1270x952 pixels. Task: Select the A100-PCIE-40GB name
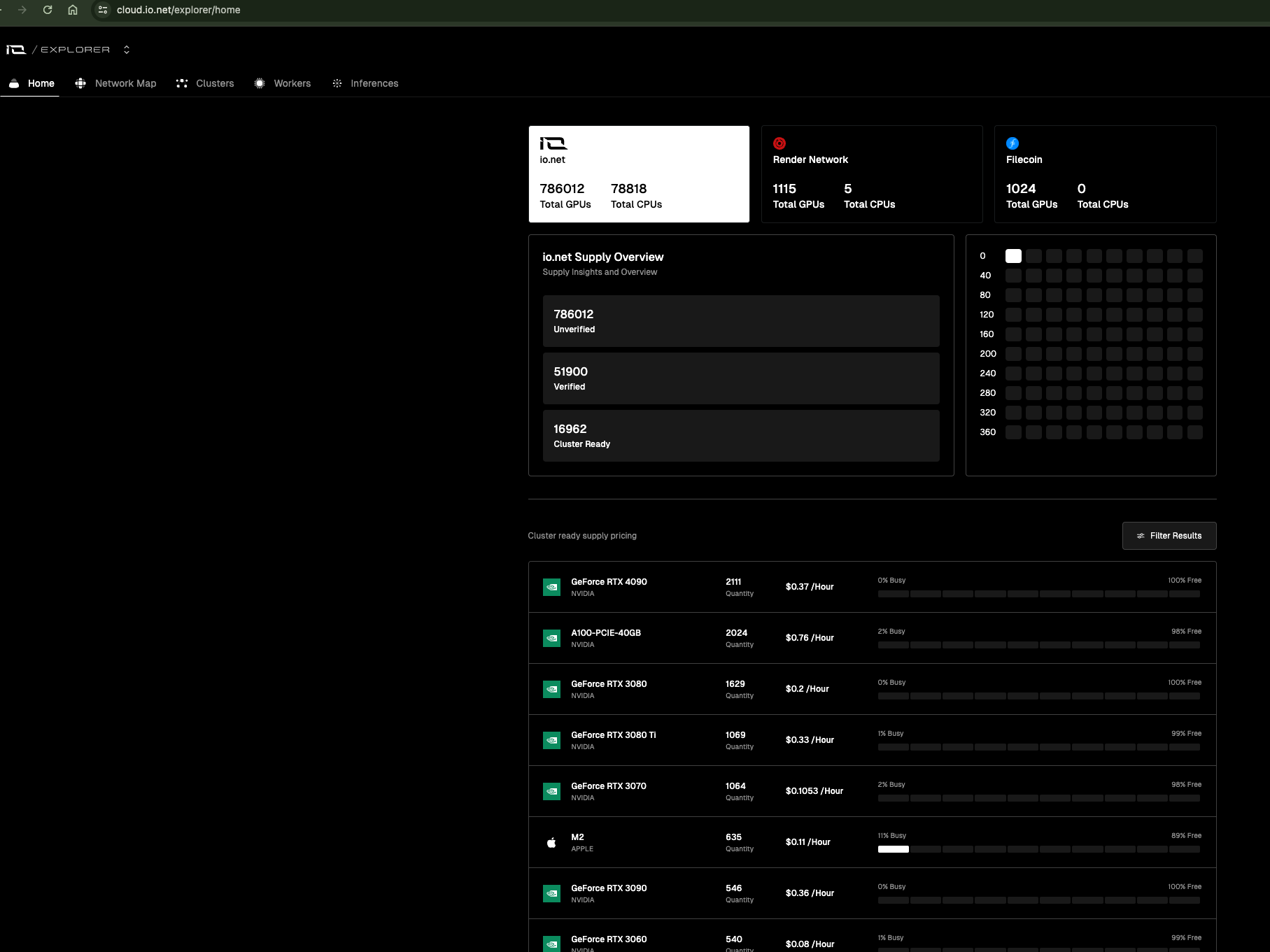tap(606, 633)
